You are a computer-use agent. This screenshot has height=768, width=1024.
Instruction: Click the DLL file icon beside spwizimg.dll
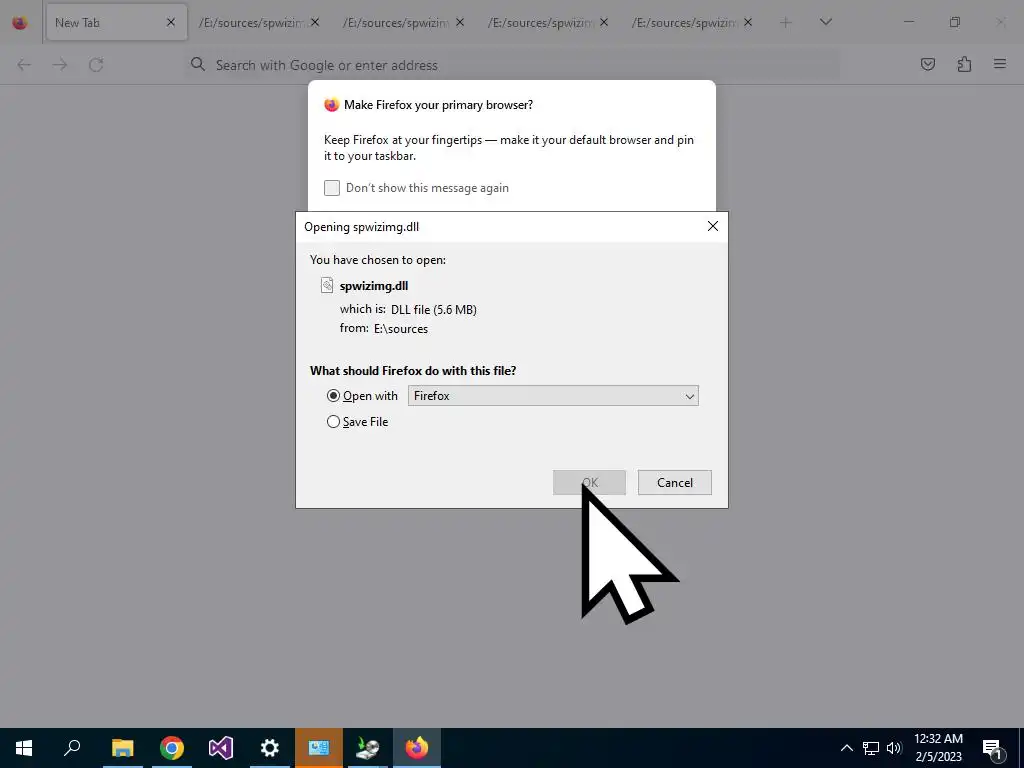coord(327,285)
